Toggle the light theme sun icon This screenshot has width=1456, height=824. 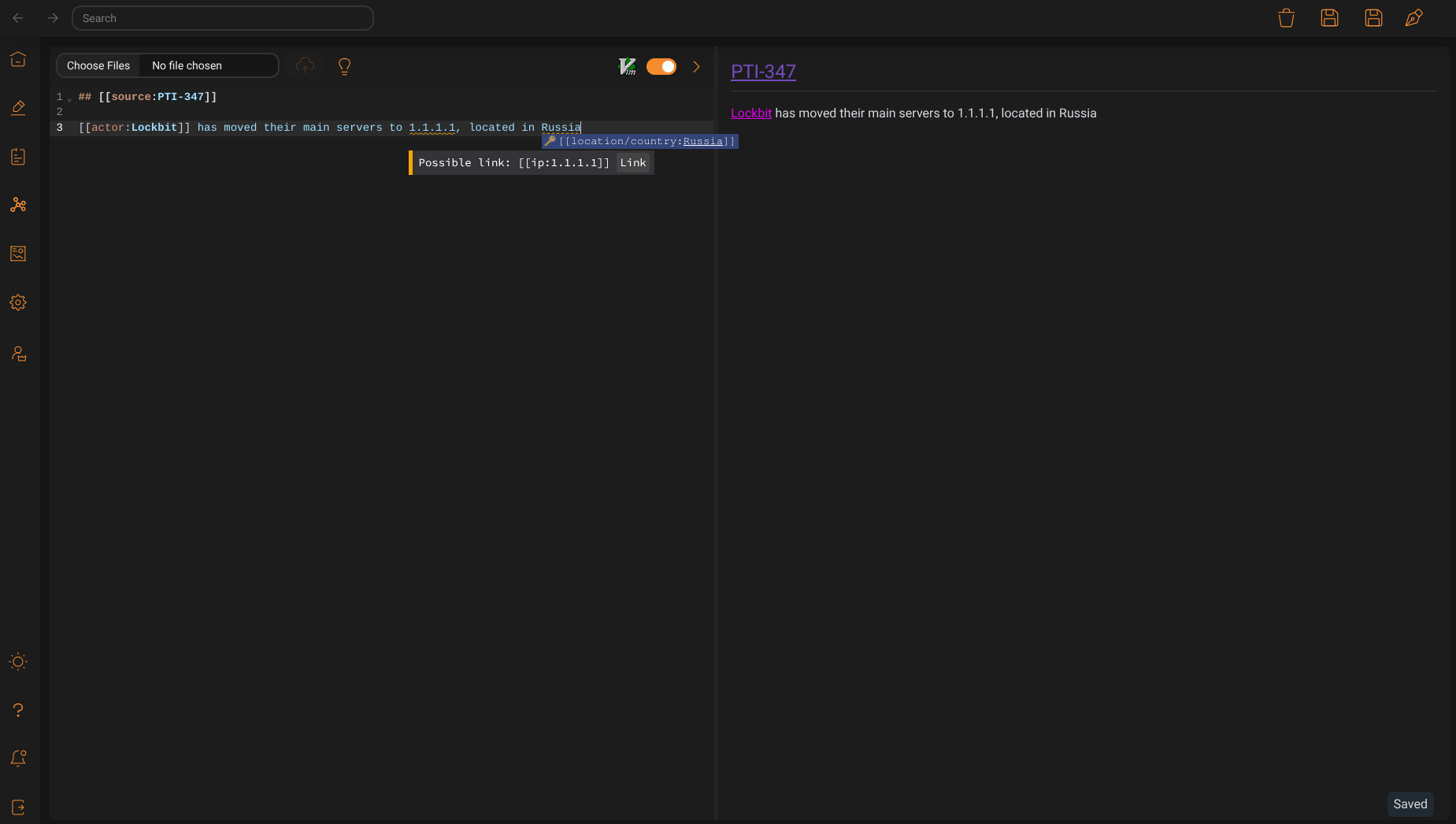[x=18, y=662]
